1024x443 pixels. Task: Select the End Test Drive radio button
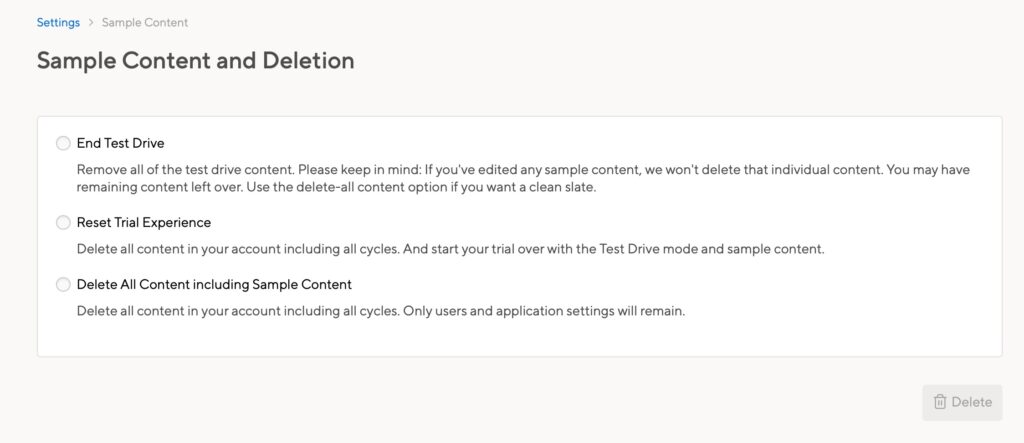click(63, 143)
